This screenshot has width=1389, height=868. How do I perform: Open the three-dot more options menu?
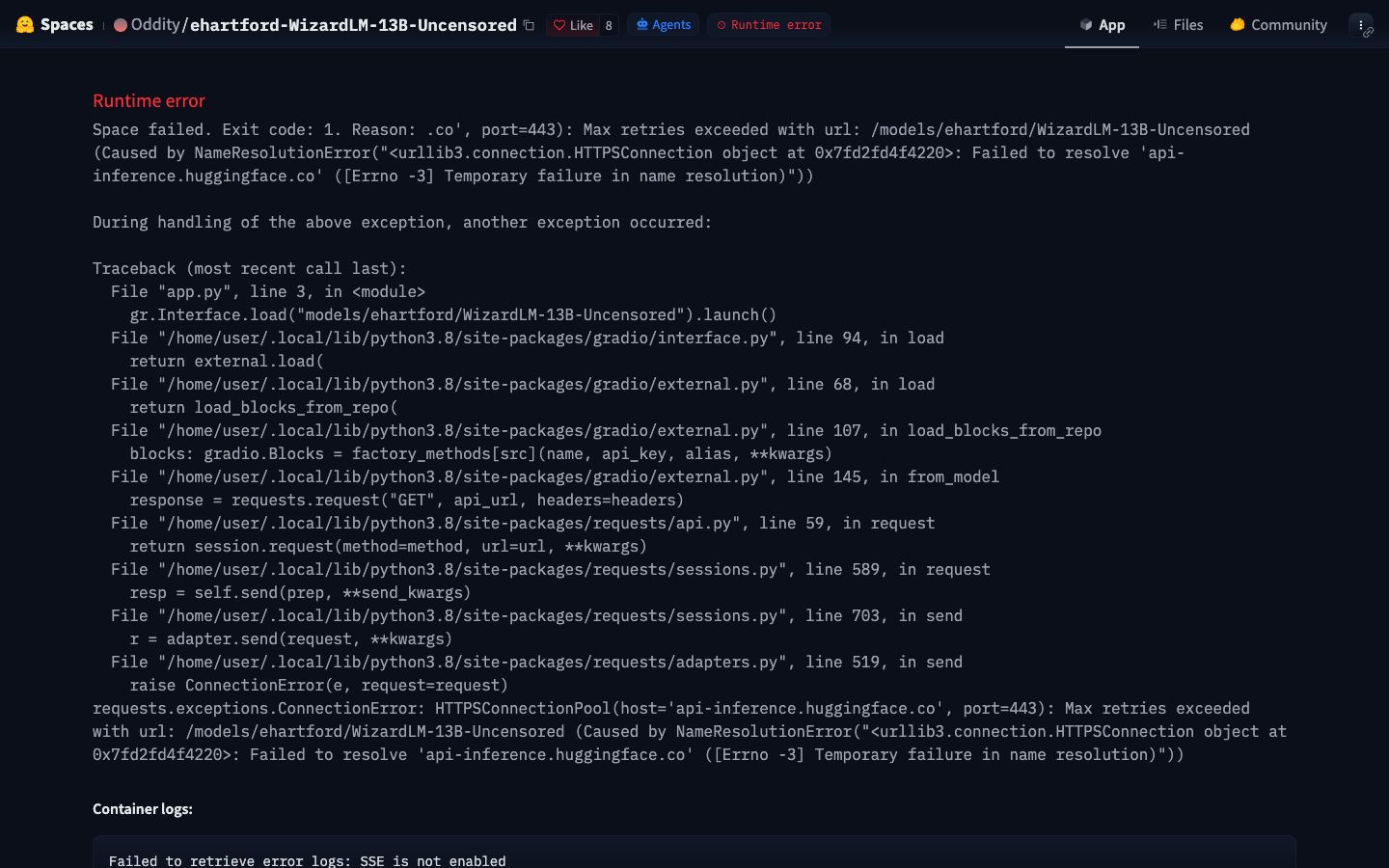click(x=1361, y=25)
